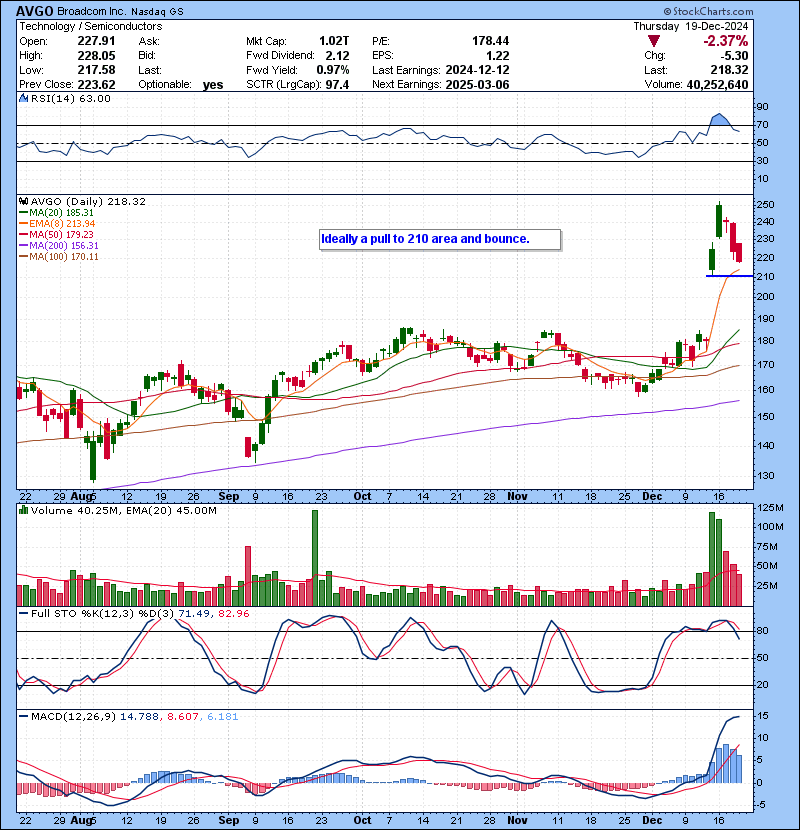Click the red %D value 82.96

233,614
